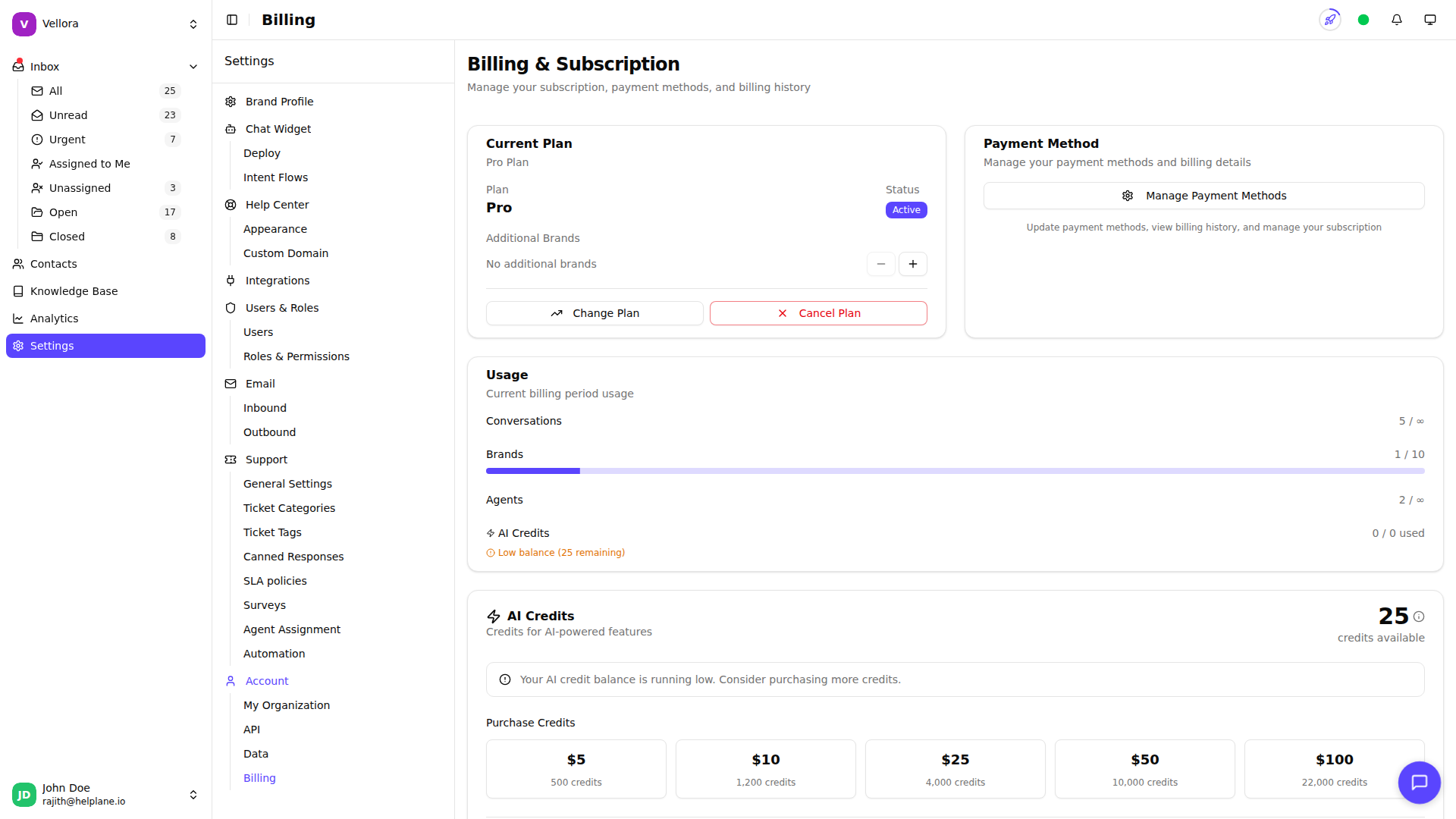Viewport: 1456px width, 819px height.
Task: Open Billing in settings list
Action: tap(259, 778)
